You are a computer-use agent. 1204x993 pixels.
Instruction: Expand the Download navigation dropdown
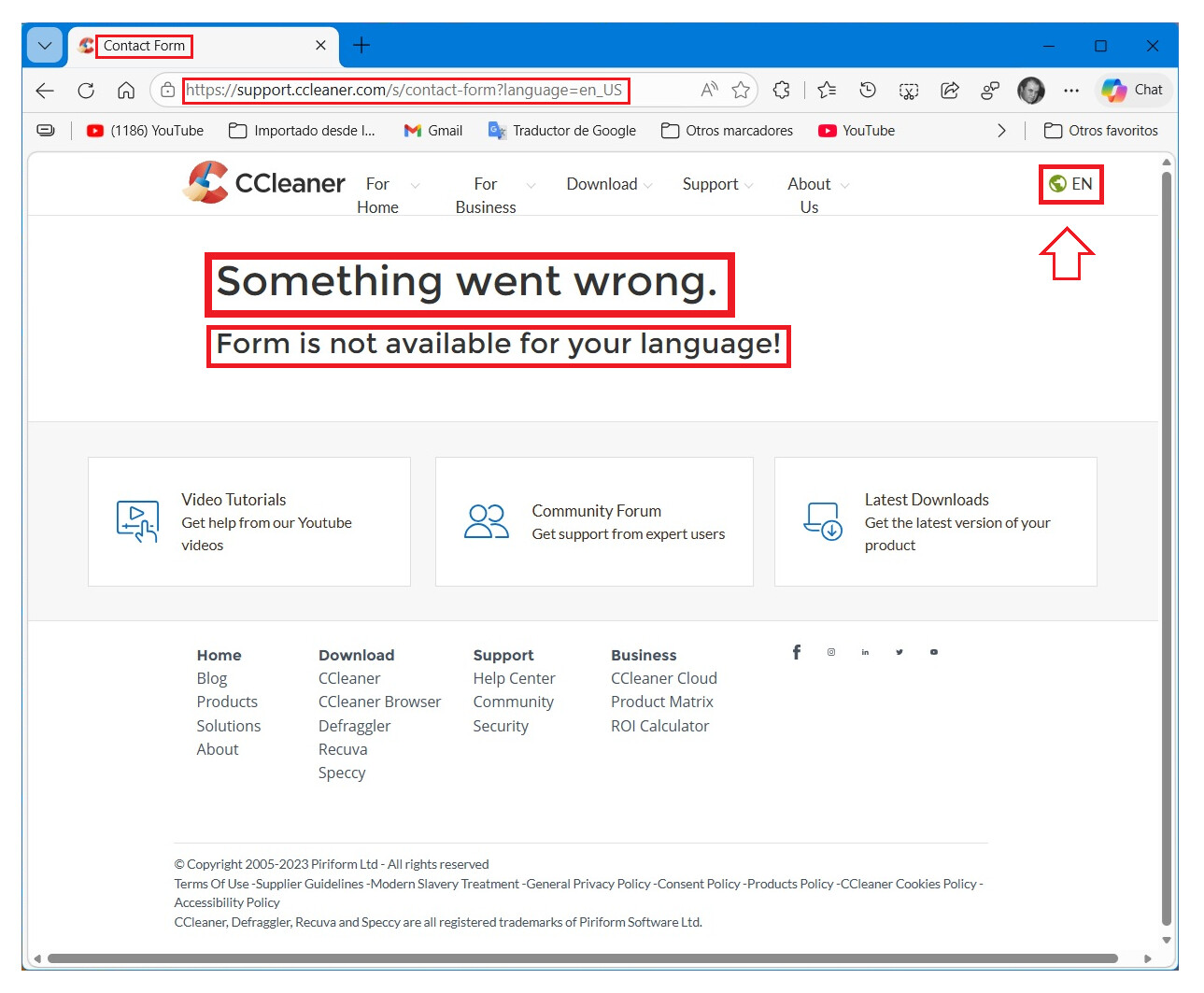pyautogui.click(x=609, y=185)
